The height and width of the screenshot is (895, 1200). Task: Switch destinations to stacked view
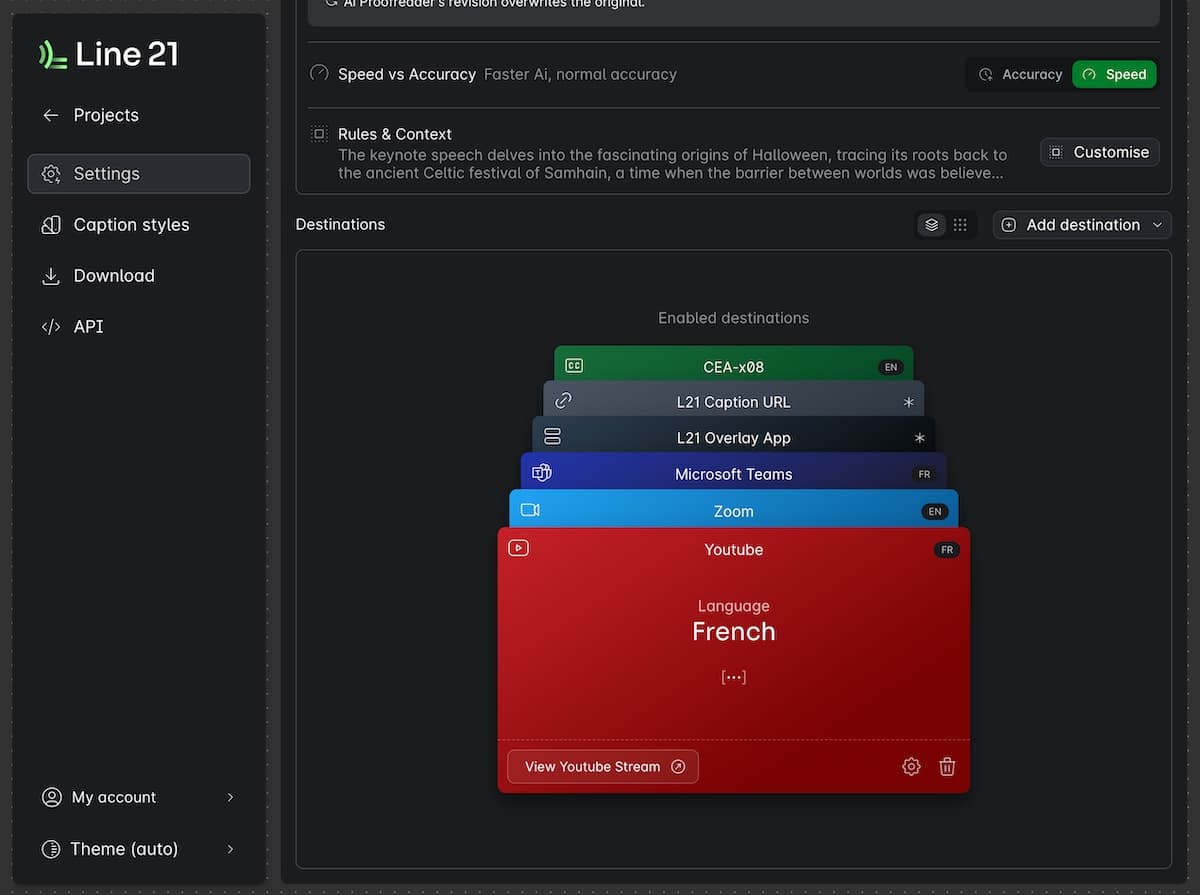point(932,225)
